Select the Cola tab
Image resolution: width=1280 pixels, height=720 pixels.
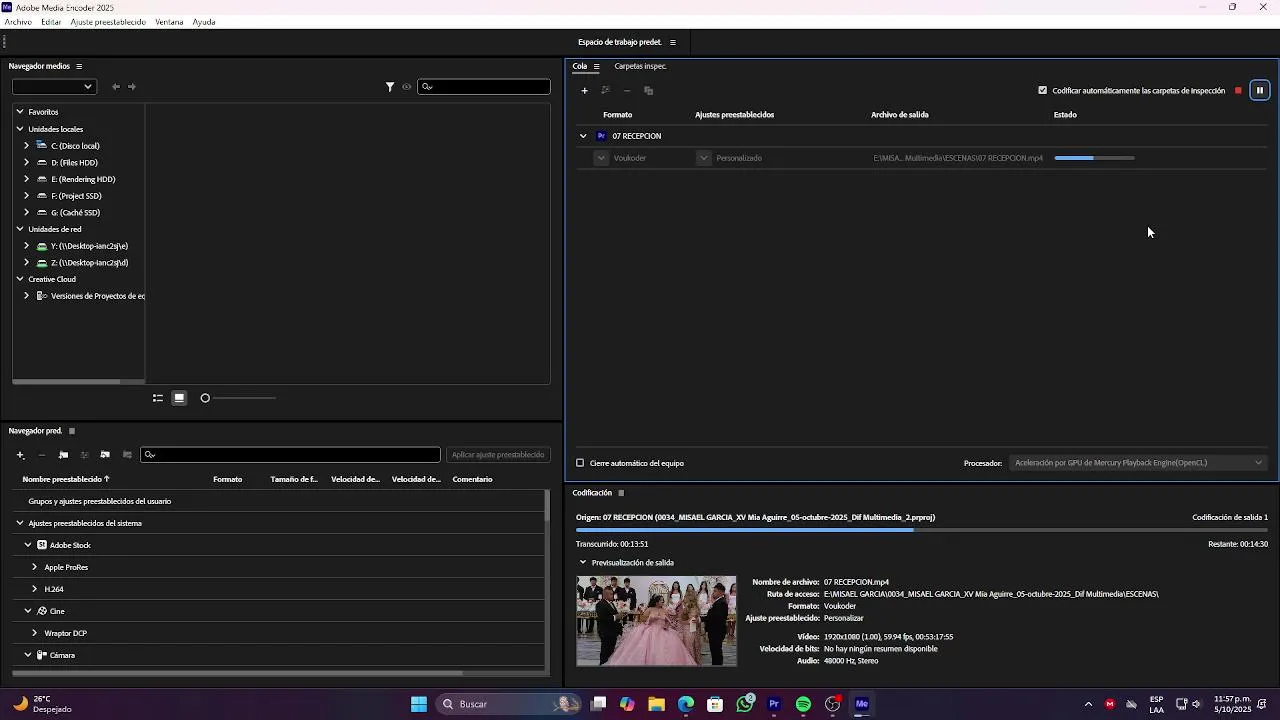580,66
